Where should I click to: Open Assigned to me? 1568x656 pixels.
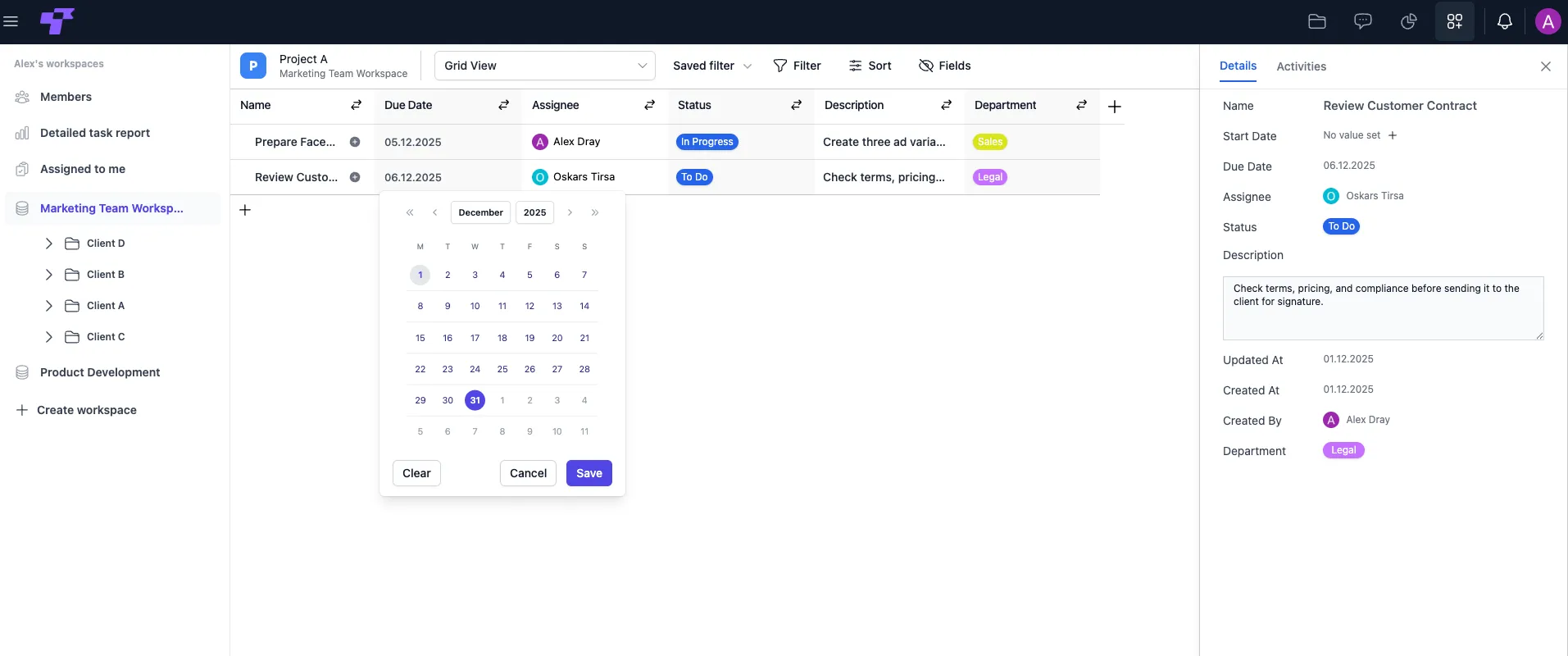(x=83, y=169)
